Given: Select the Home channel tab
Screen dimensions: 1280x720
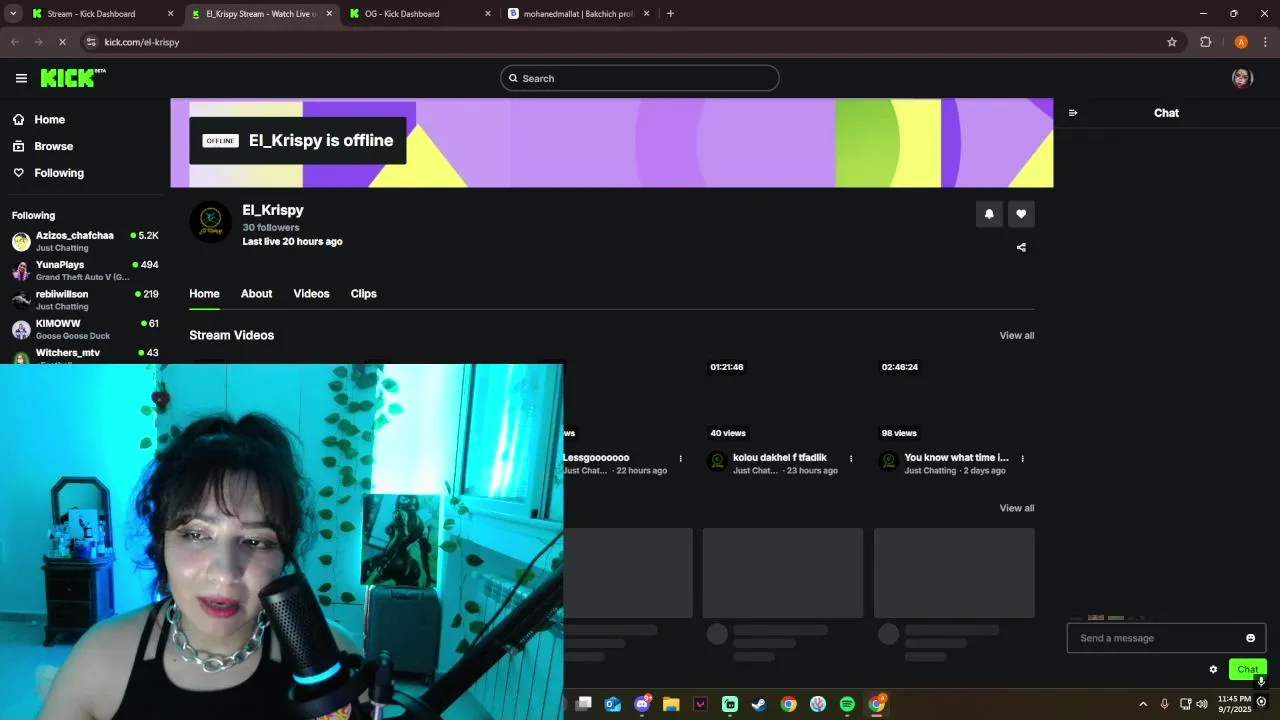Looking at the screenshot, I should tap(204, 293).
